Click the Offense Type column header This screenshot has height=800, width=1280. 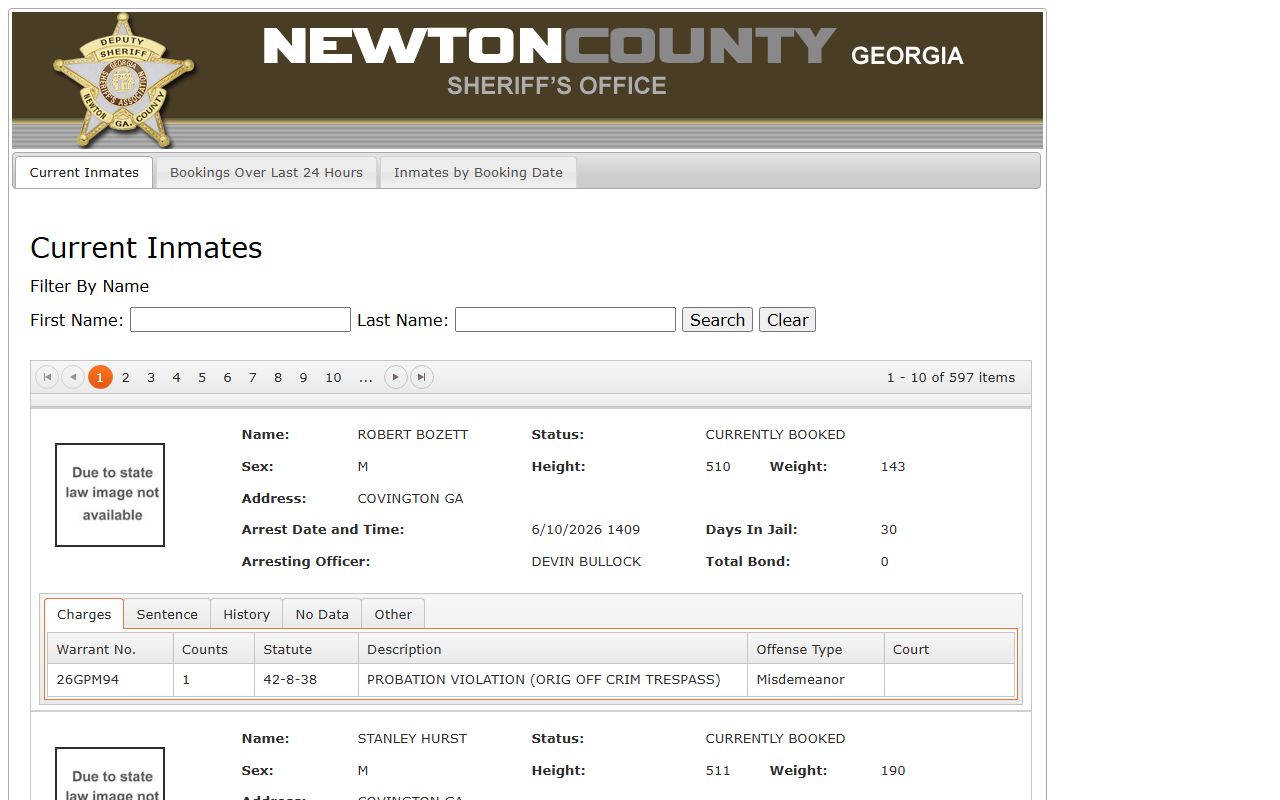(816, 649)
